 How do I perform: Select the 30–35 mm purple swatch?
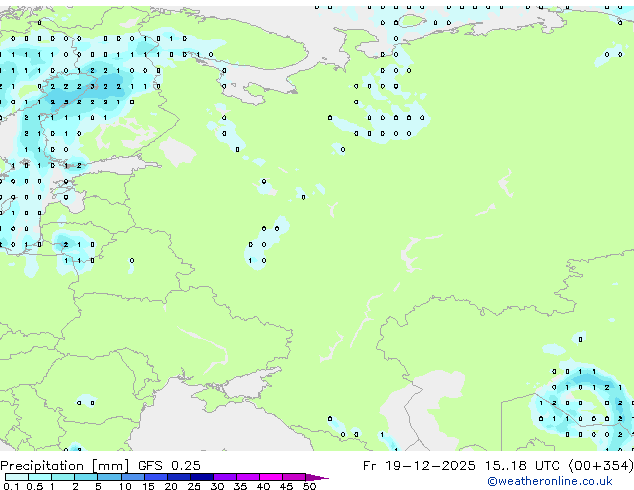pyautogui.click(x=224, y=477)
